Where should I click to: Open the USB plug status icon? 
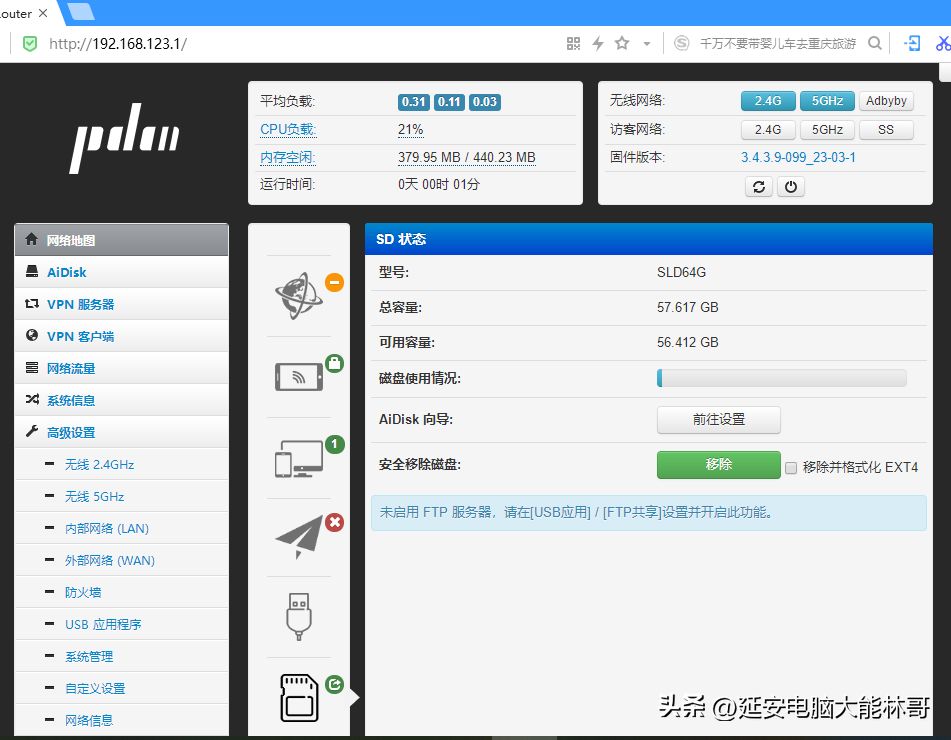coord(298,616)
